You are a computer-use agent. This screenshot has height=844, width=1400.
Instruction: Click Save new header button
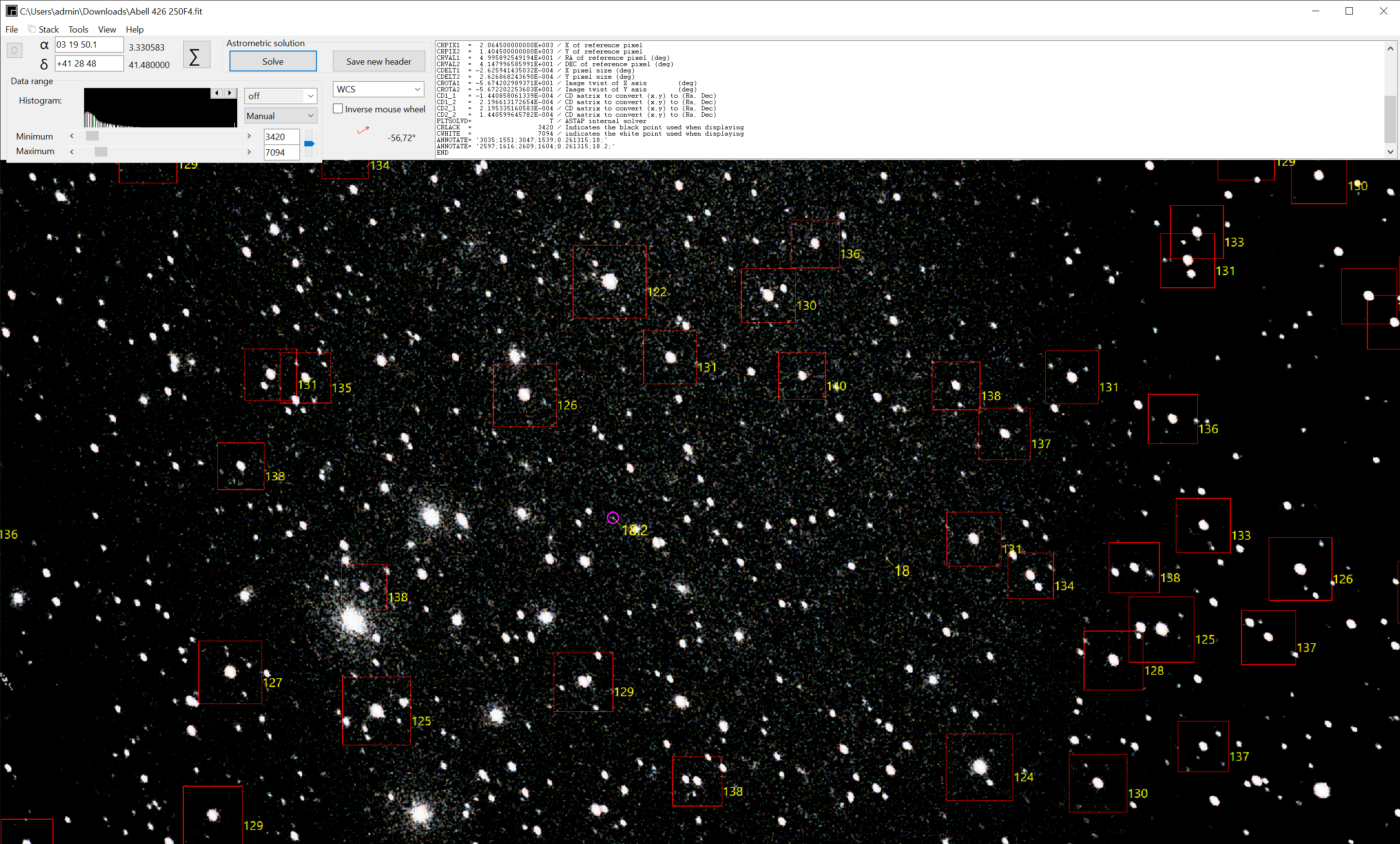pyautogui.click(x=378, y=61)
